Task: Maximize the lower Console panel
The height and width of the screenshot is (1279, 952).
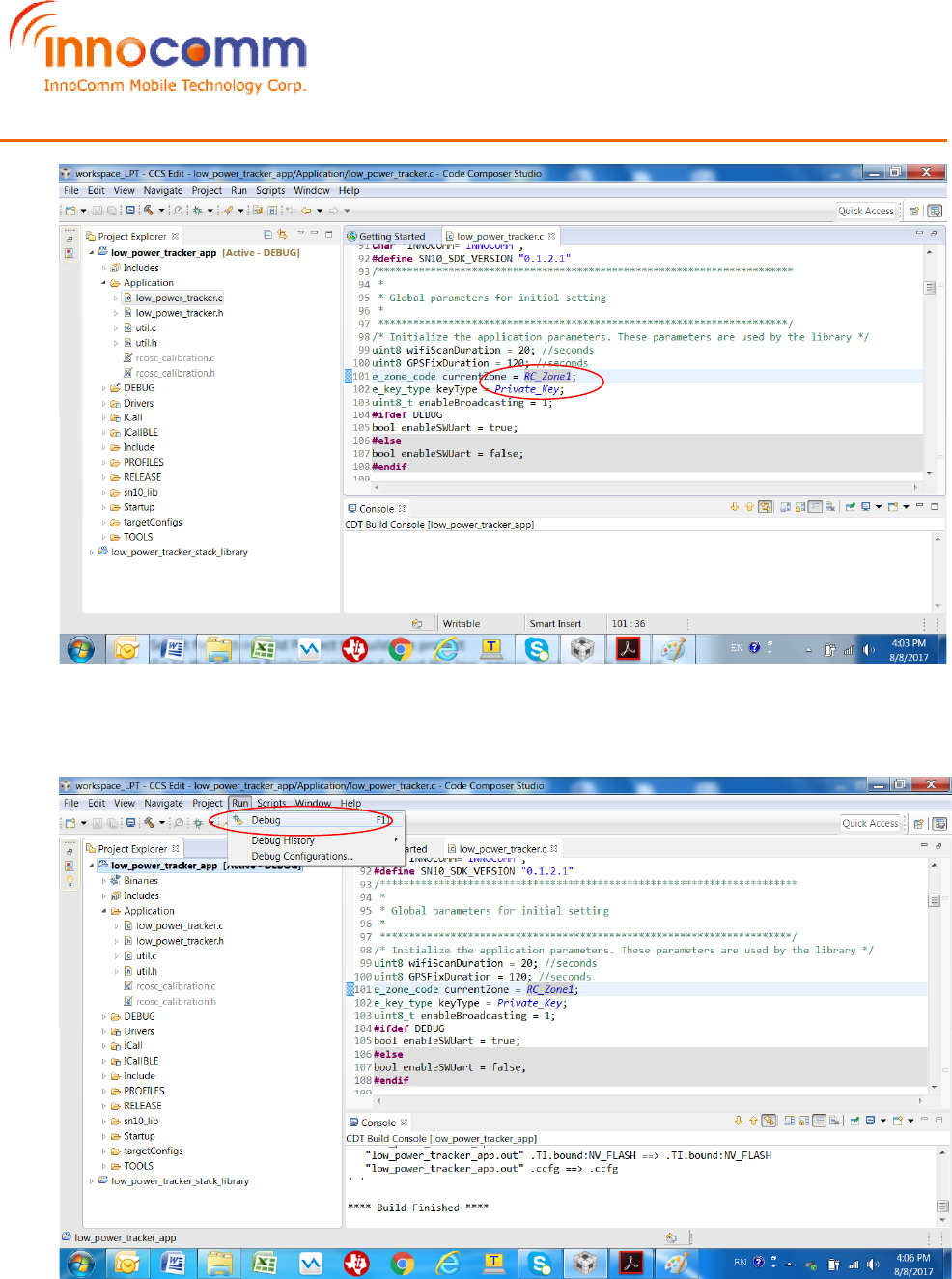Action: [938, 1120]
